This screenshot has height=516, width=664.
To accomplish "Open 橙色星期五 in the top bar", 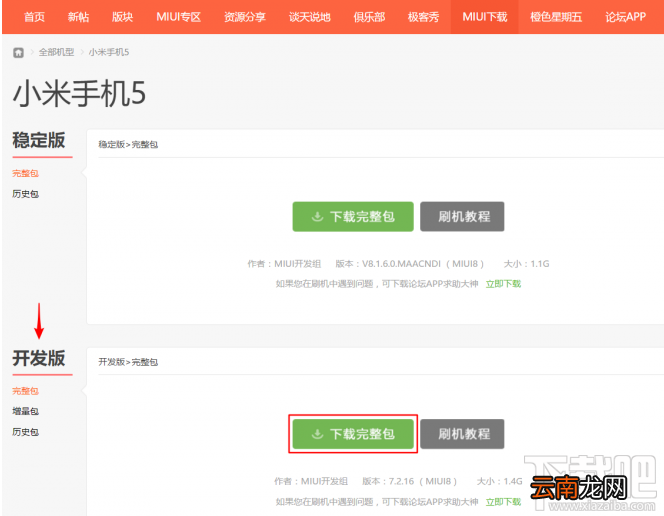I will pos(556,17).
